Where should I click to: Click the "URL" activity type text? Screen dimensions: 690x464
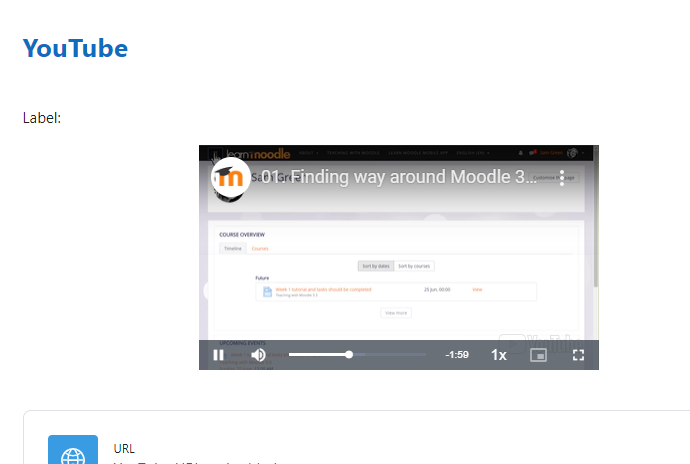pyautogui.click(x=124, y=449)
